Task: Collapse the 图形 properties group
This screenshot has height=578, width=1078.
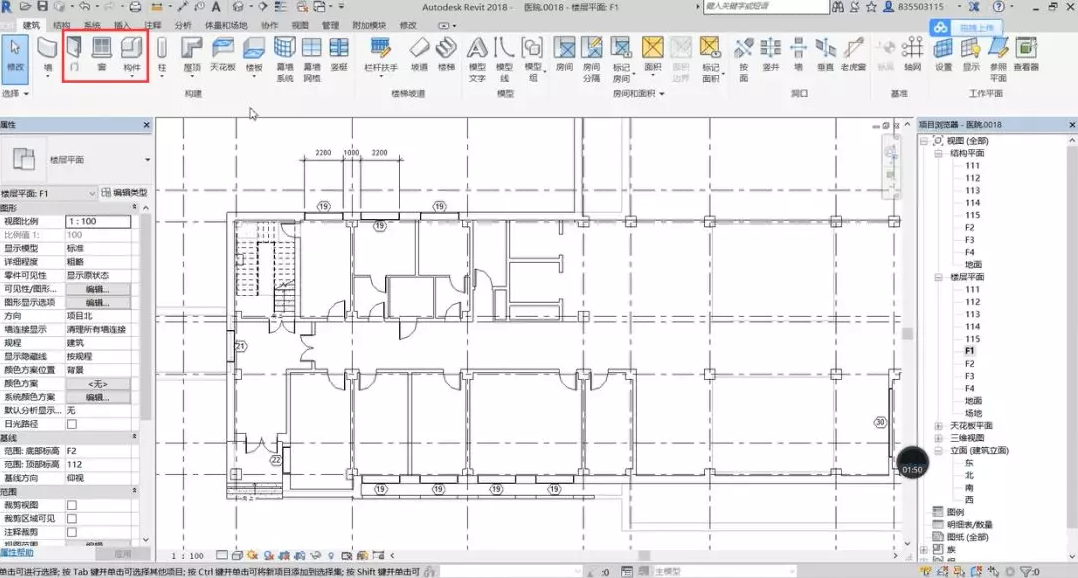Action: pyautogui.click(x=134, y=207)
